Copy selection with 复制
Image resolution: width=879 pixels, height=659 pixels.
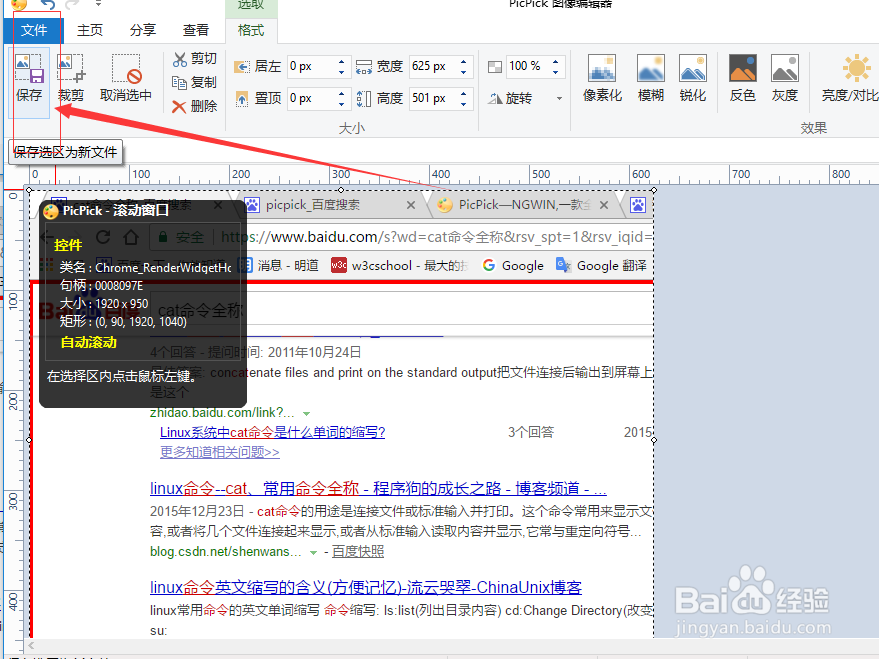tap(195, 82)
